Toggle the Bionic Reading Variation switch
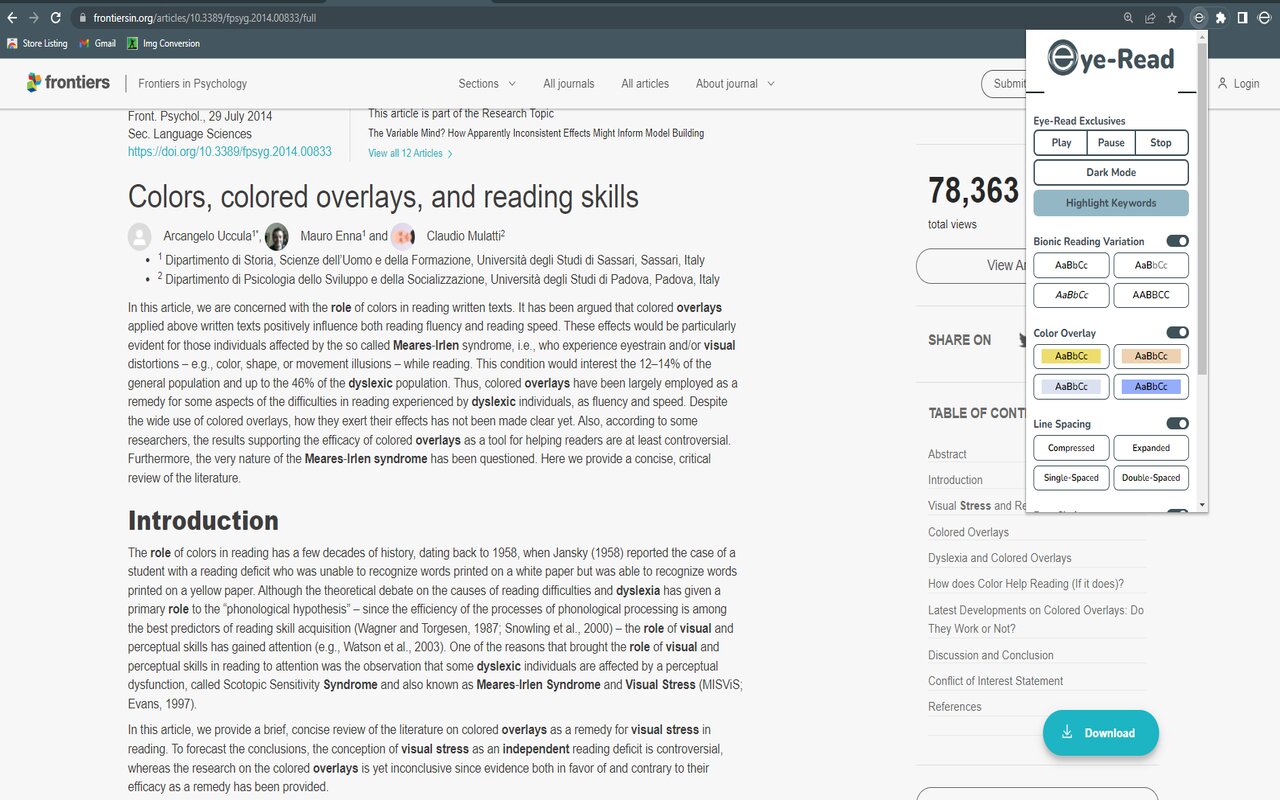 1177,241
